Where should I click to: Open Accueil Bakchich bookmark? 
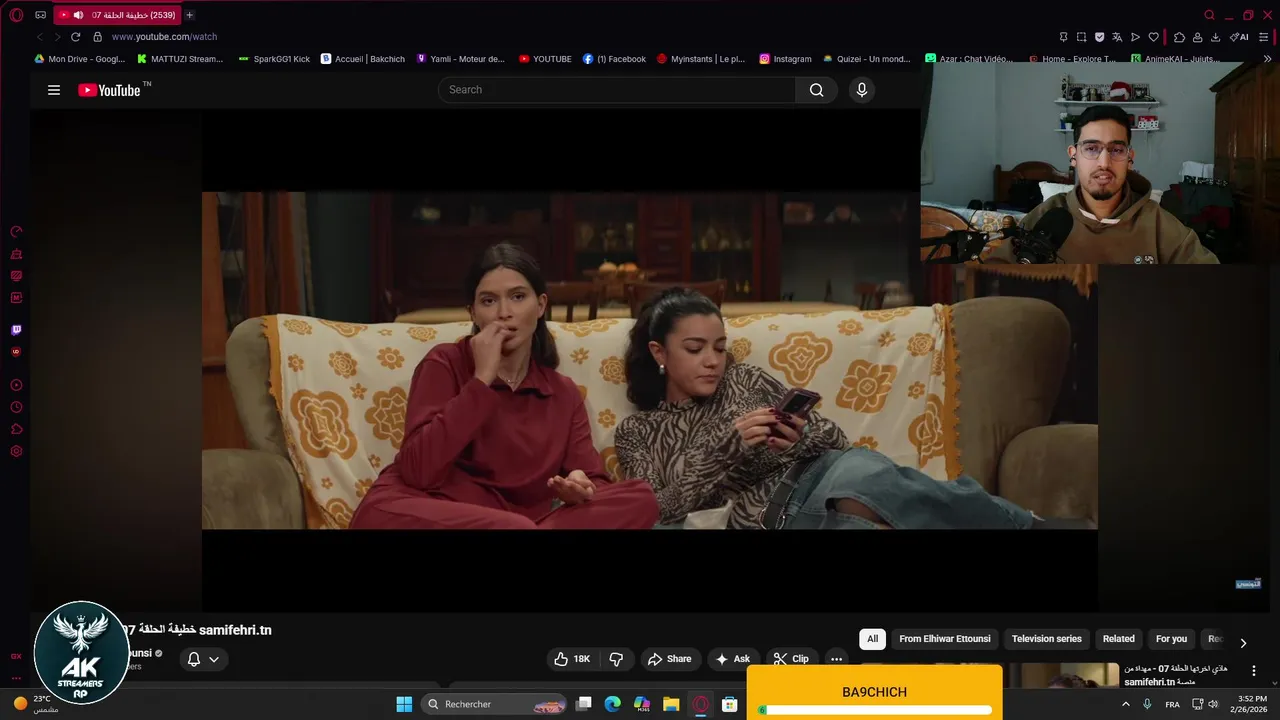[363, 59]
